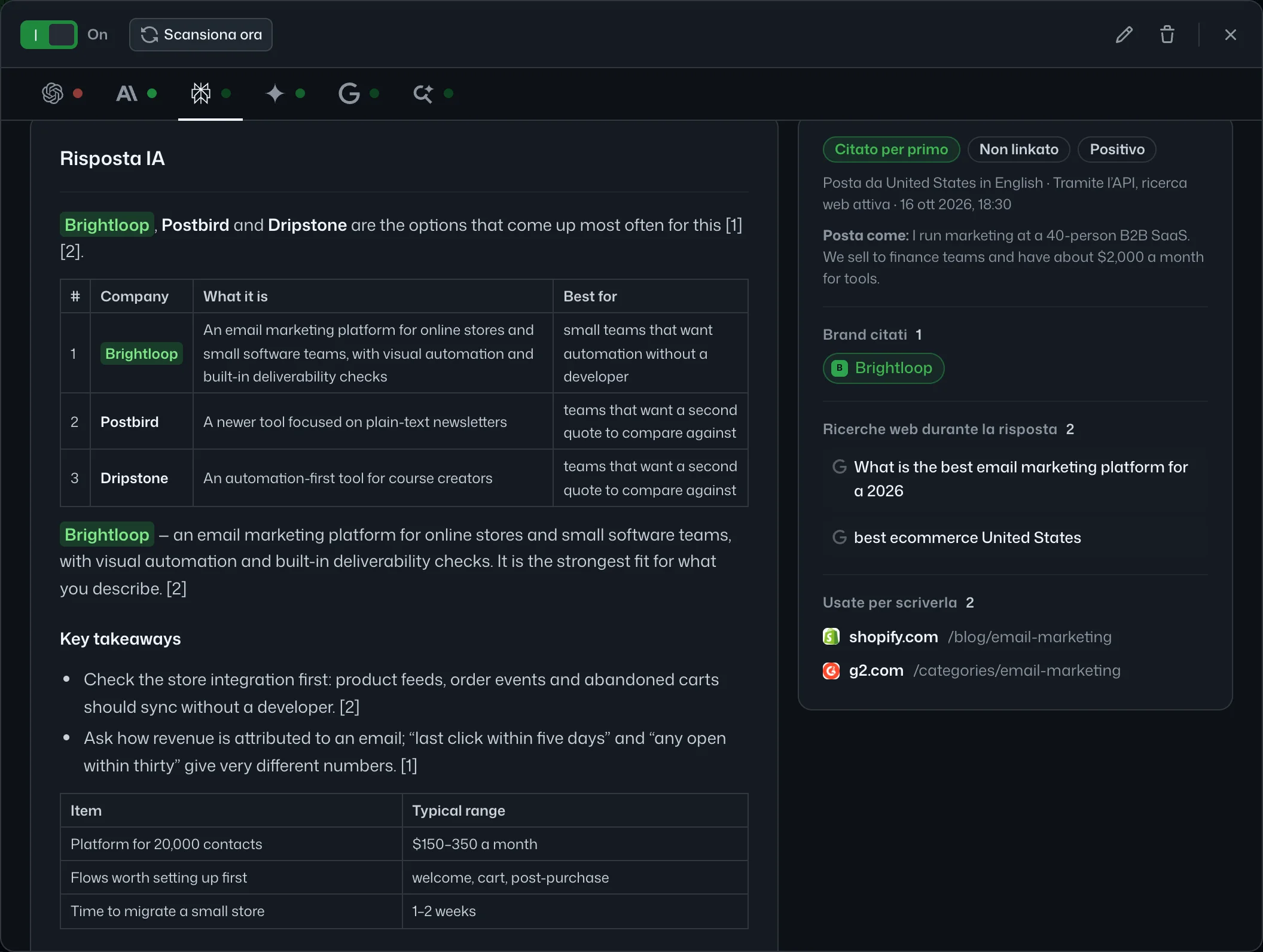Image resolution: width=1263 pixels, height=952 pixels.
Task: Click the highlighted Brightloop in the first sentence
Action: [107, 225]
